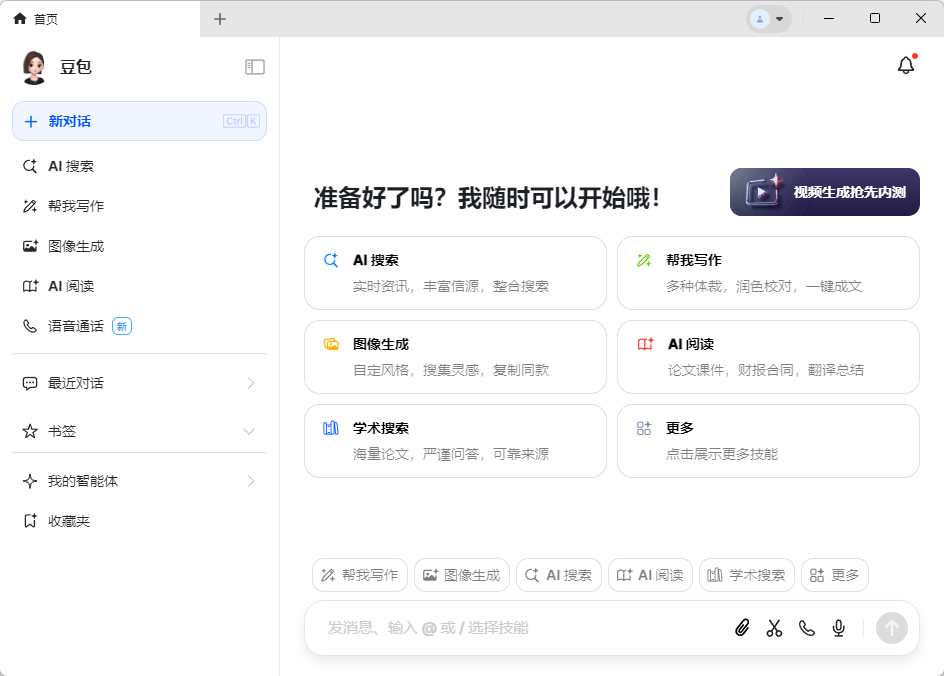Click the scissors screenshot icon

pyautogui.click(x=774, y=628)
